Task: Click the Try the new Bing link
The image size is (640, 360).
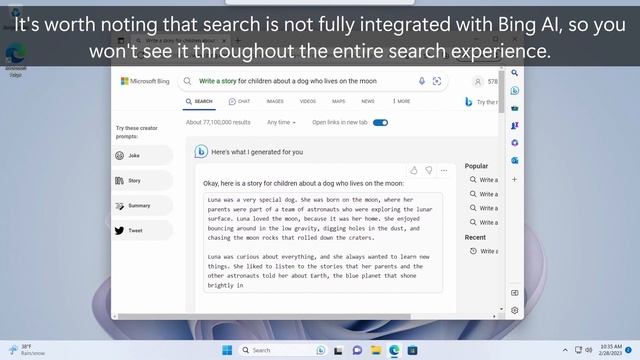Action: (481, 102)
